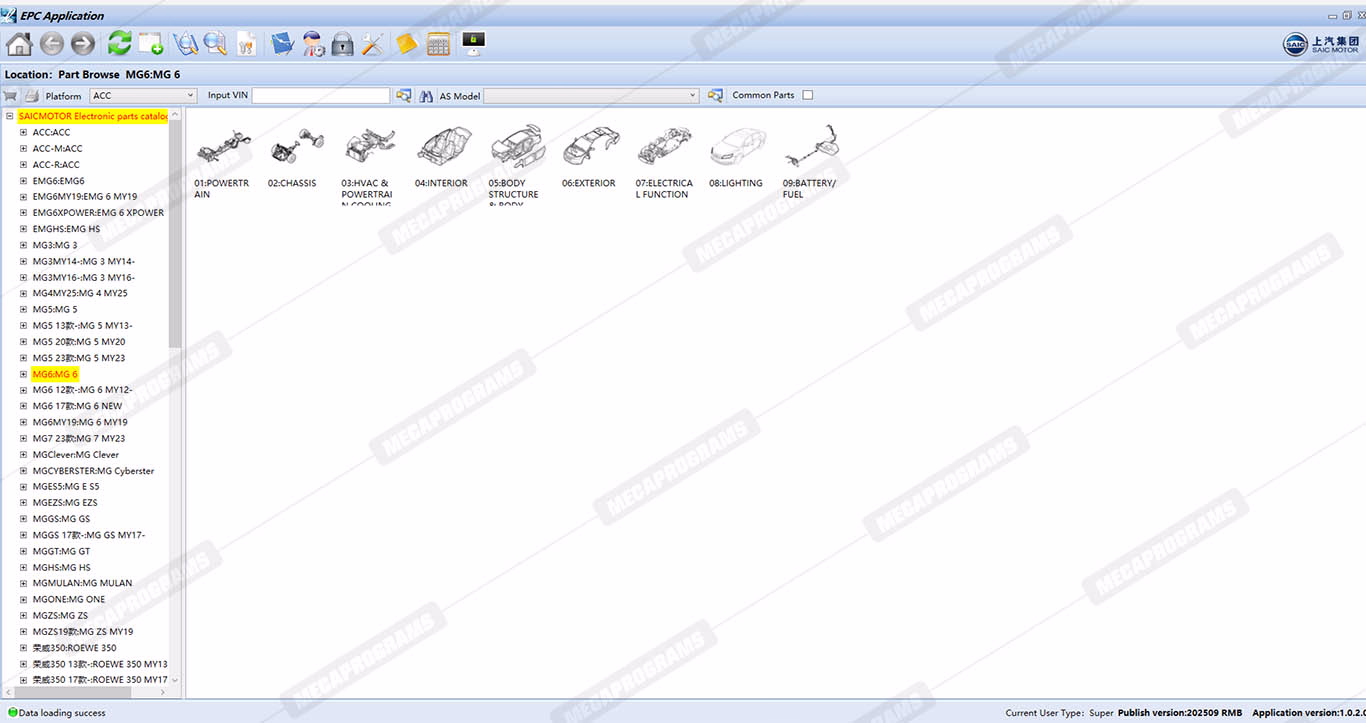The width and height of the screenshot is (1366, 723).
Task: Open the AS Model dropdown
Action: (x=591, y=96)
